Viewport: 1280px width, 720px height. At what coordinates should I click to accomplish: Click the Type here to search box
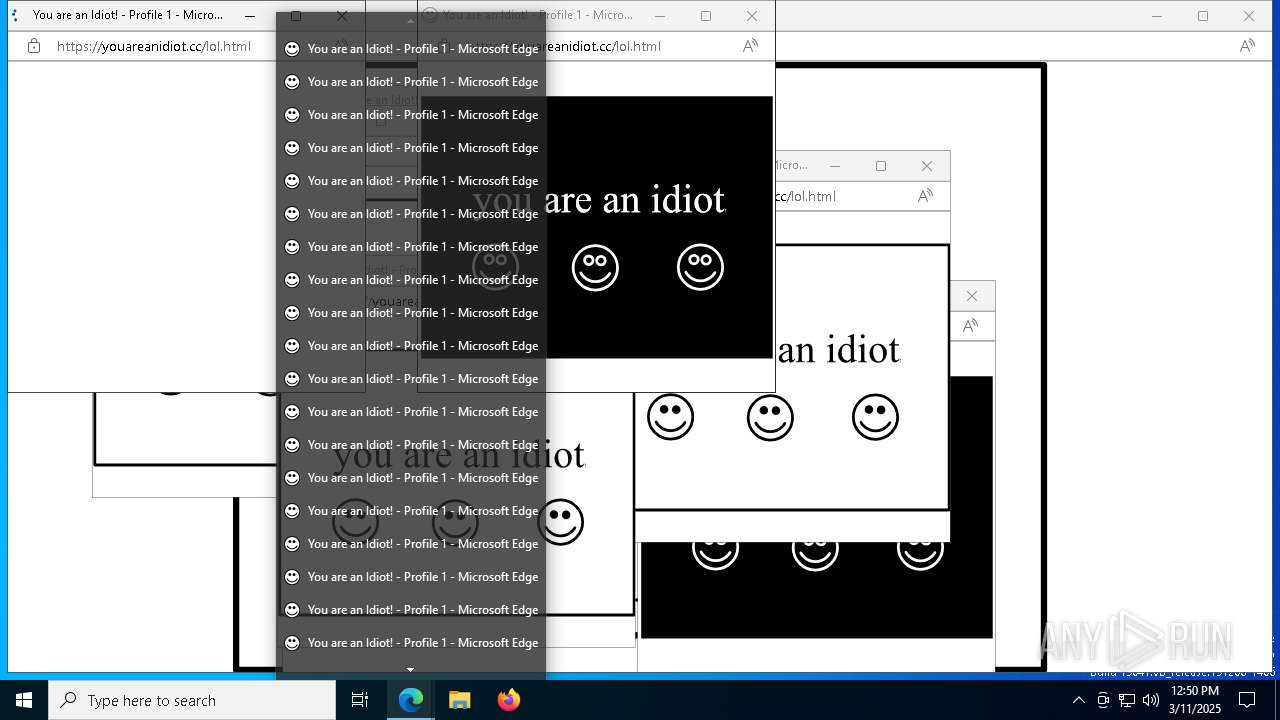point(192,700)
